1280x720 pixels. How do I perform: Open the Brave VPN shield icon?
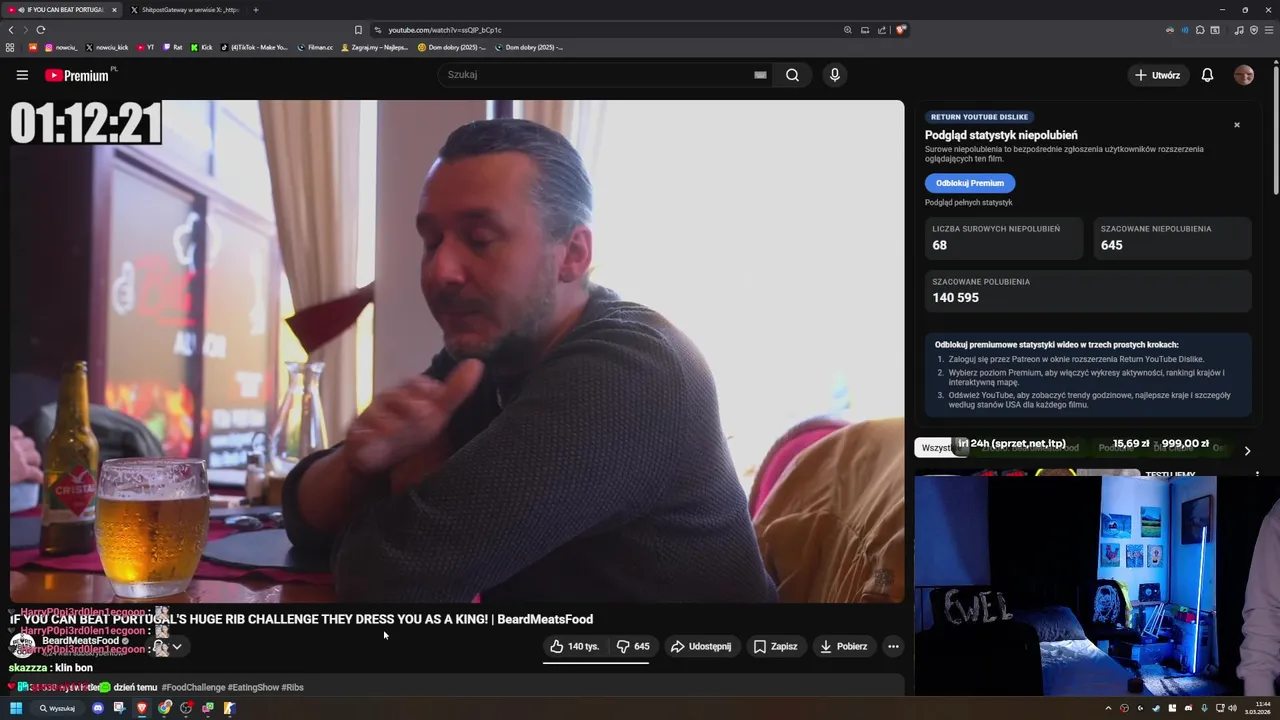click(1254, 30)
